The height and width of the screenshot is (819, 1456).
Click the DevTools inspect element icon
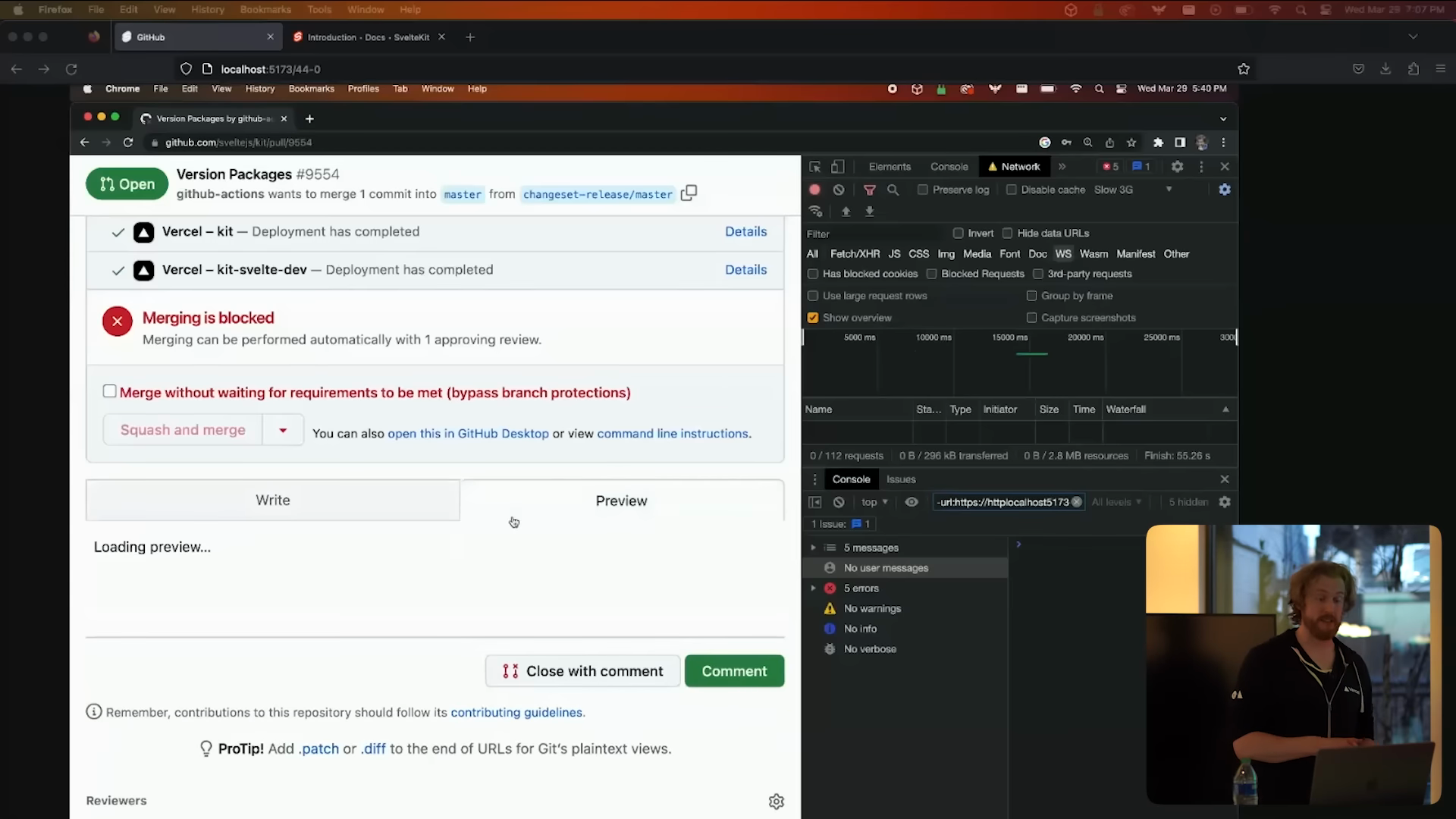click(815, 167)
